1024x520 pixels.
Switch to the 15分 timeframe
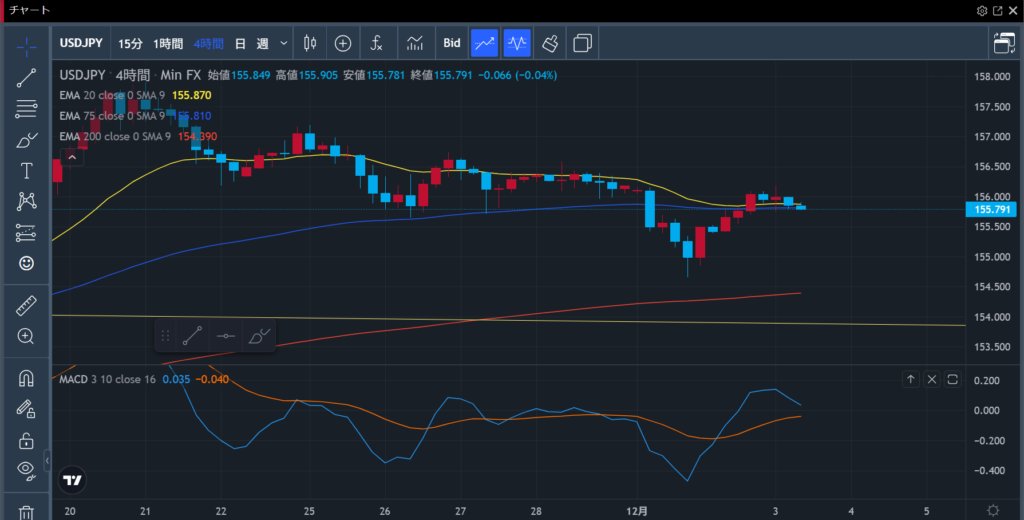130,43
